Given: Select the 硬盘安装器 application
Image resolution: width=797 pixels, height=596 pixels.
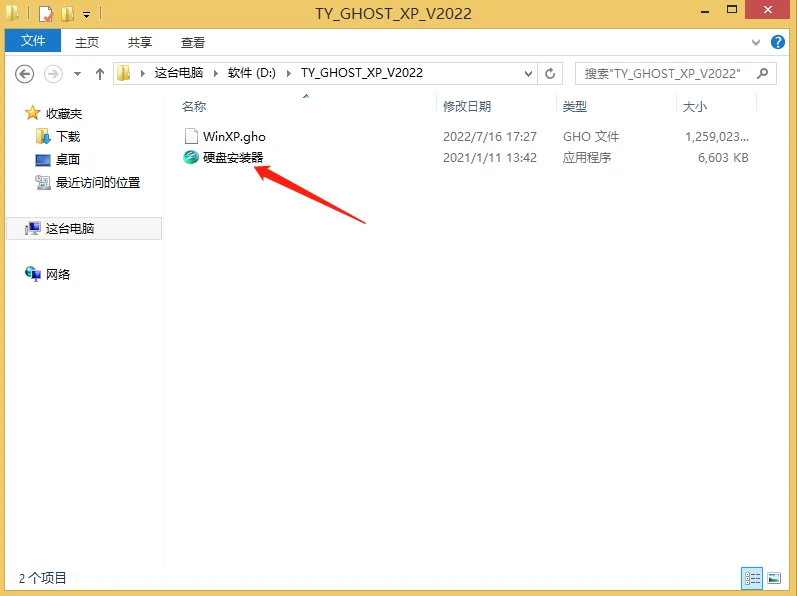Looking at the screenshot, I should [233, 158].
